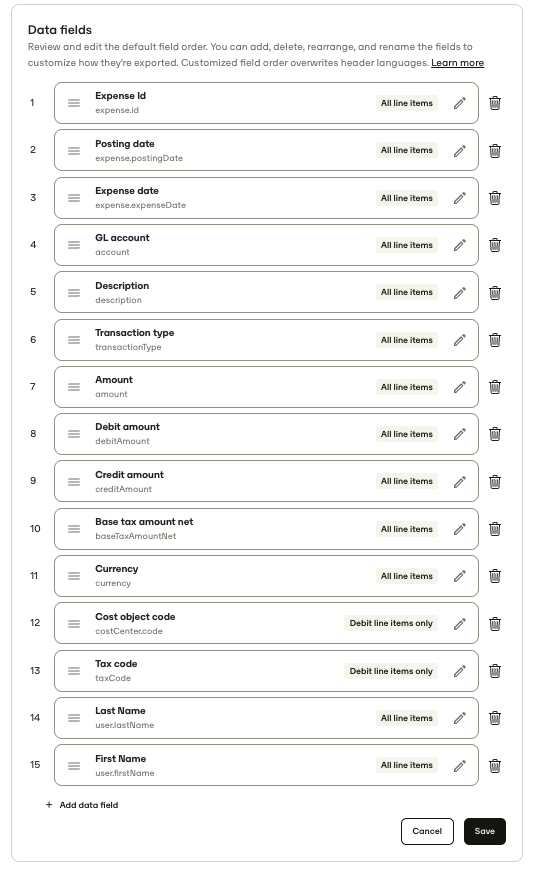
Task: Click pencil icon for Credit amount
Action: (459, 482)
